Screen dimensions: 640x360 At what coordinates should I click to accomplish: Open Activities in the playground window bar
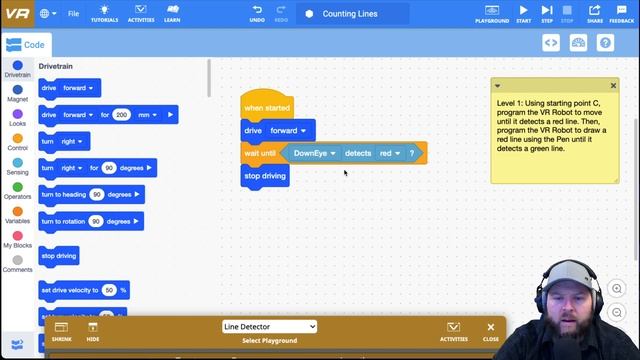pos(453,332)
